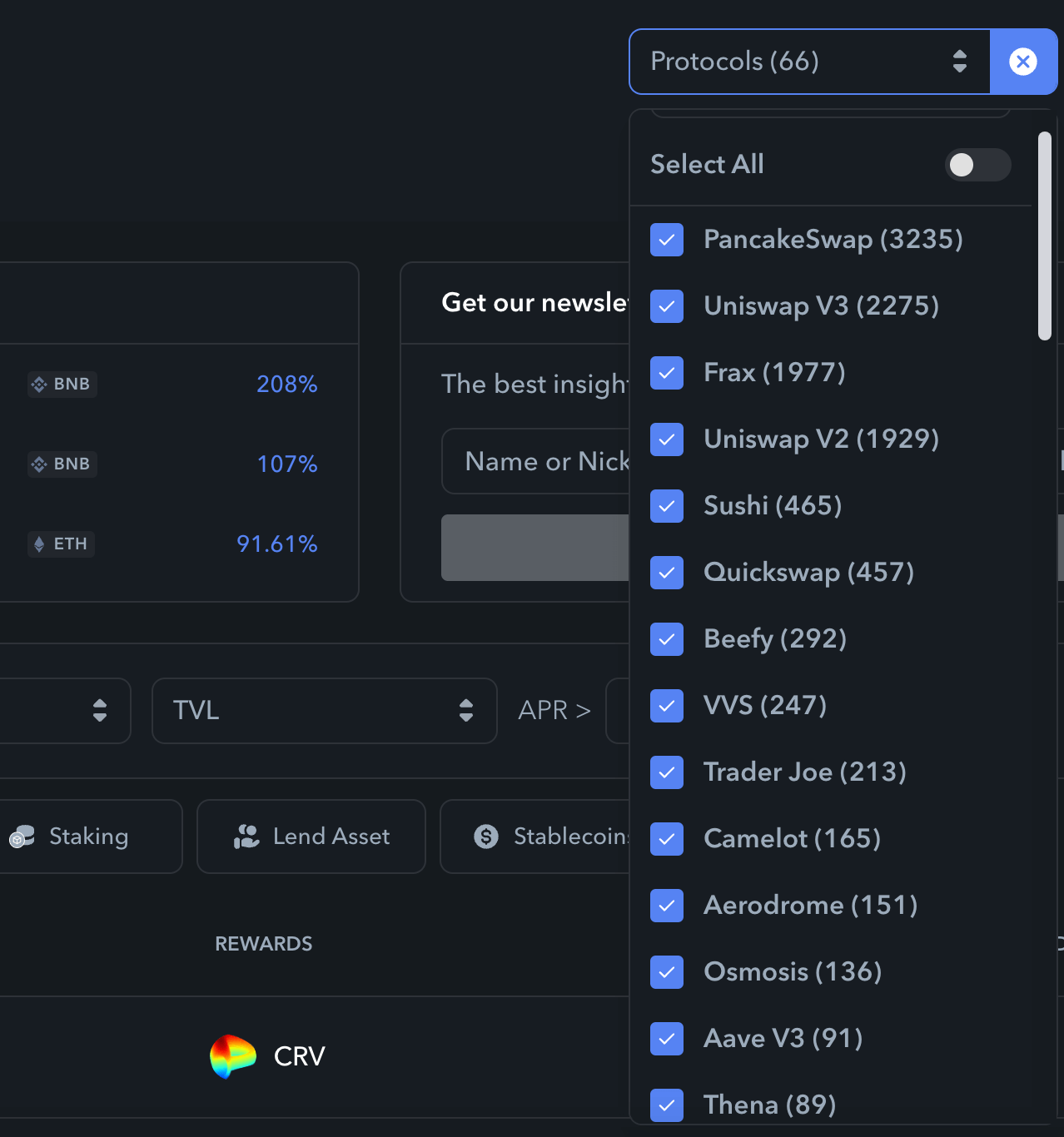Click the Frax (1977) label

point(774,373)
